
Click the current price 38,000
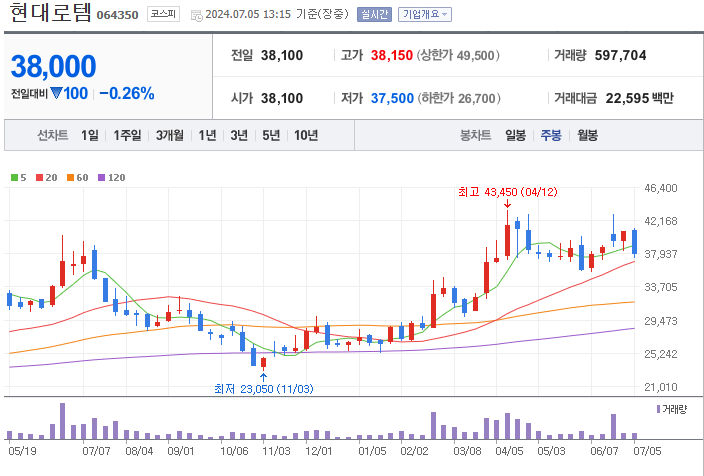tap(53, 66)
